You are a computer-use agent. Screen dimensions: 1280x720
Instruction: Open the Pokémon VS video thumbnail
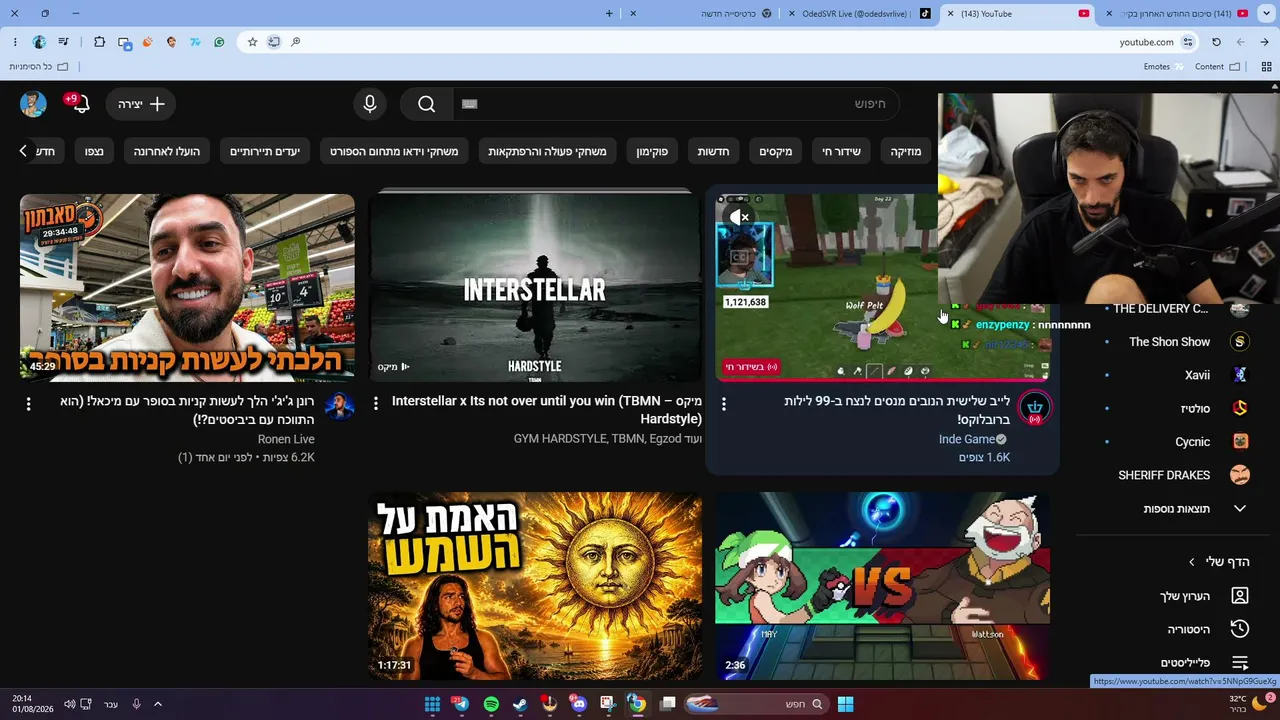click(x=883, y=586)
